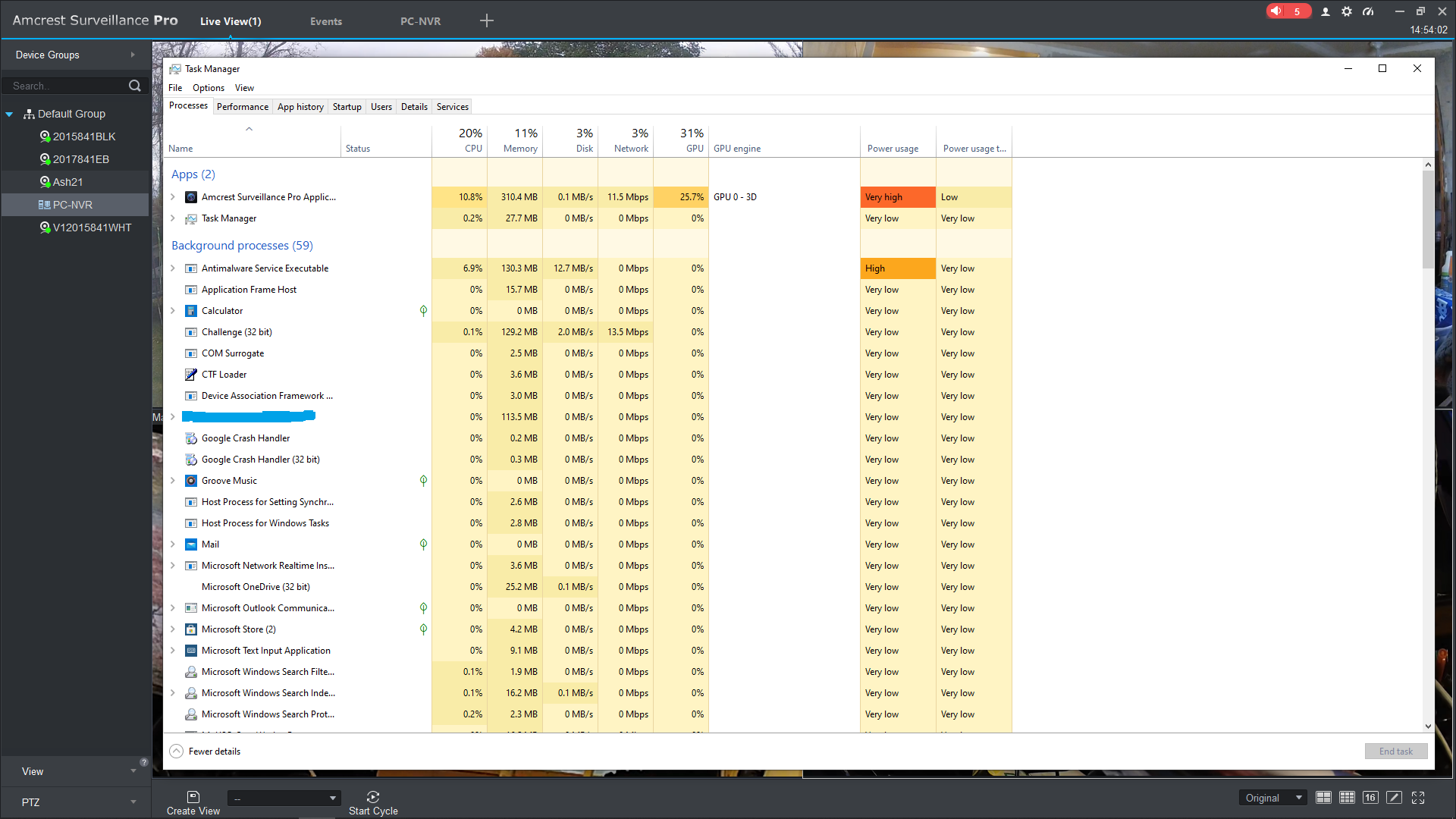Expand Amcrest Surveillance Pro process row
This screenshot has height=819, width=1456.
click(173, 197)
